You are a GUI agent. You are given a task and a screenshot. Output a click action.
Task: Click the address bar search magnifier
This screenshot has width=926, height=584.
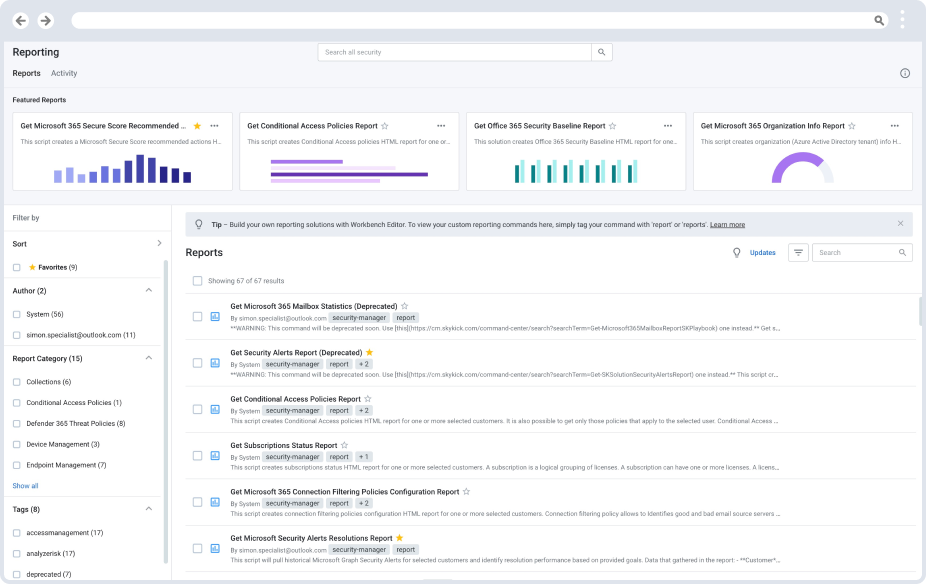[x=879, y=21]
